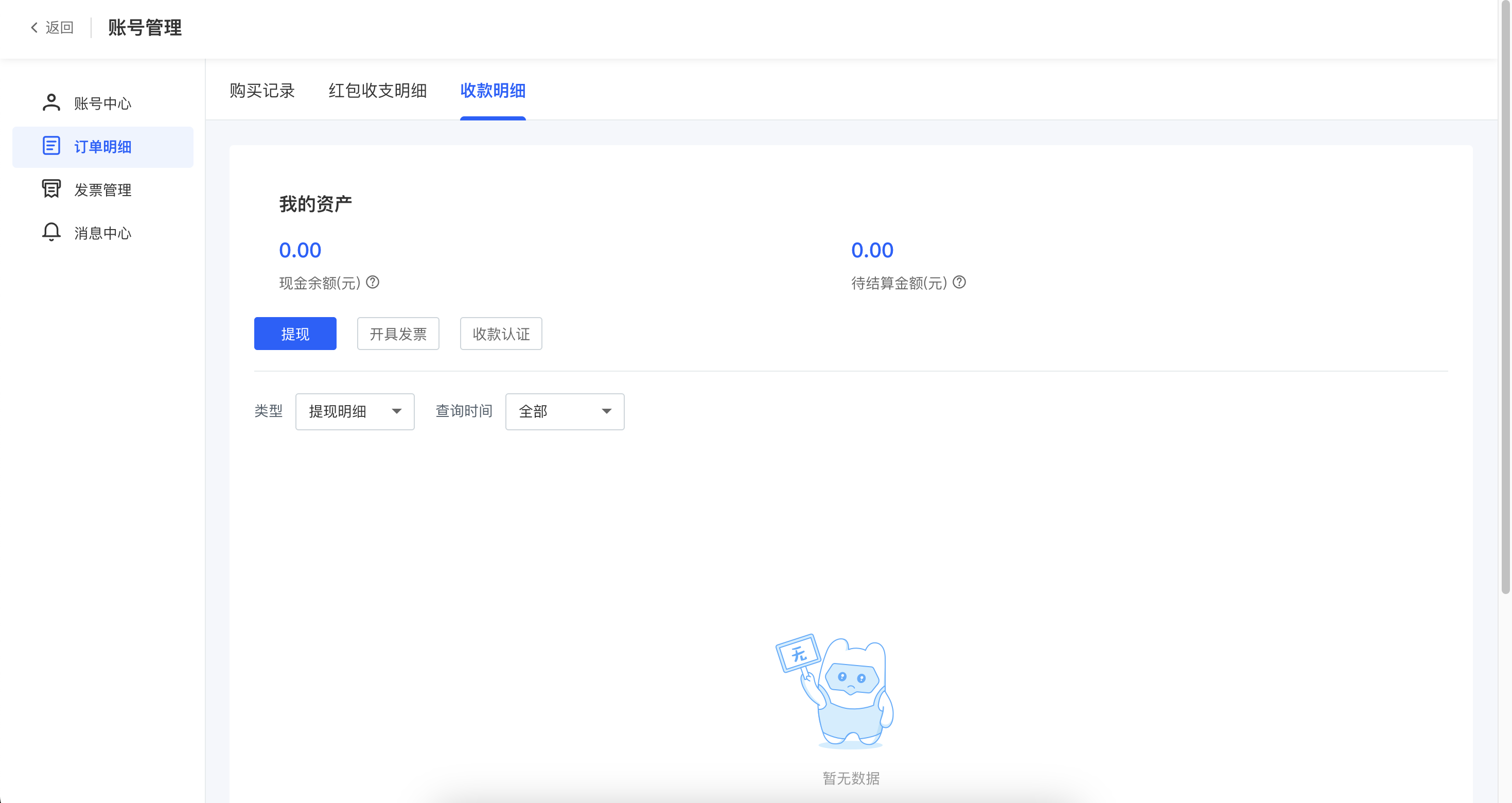Expand the 查询时间 dropdown showing 全部

point(564,411)
